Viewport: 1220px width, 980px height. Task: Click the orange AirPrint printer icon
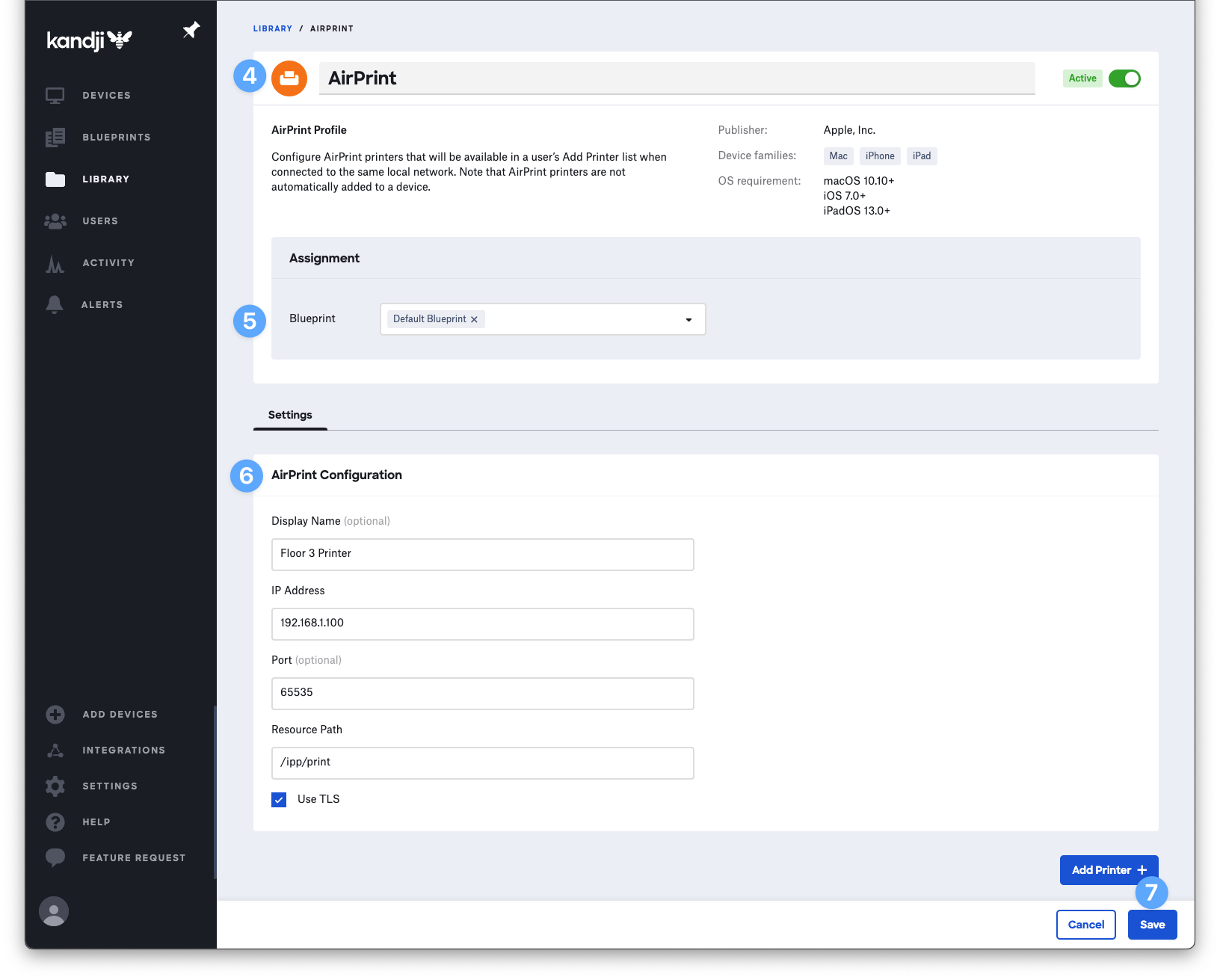[x=289, y=78]
